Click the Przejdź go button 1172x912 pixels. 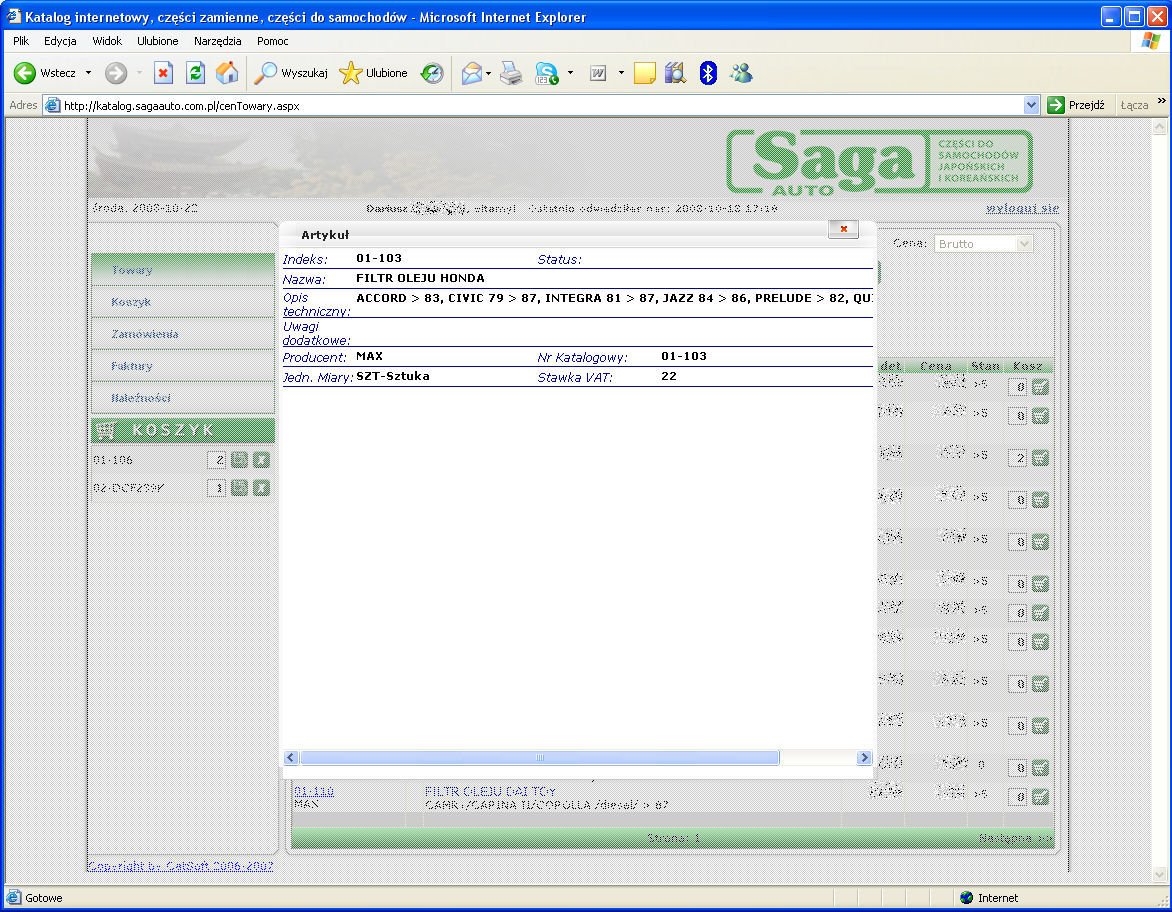pos(1076,105)
